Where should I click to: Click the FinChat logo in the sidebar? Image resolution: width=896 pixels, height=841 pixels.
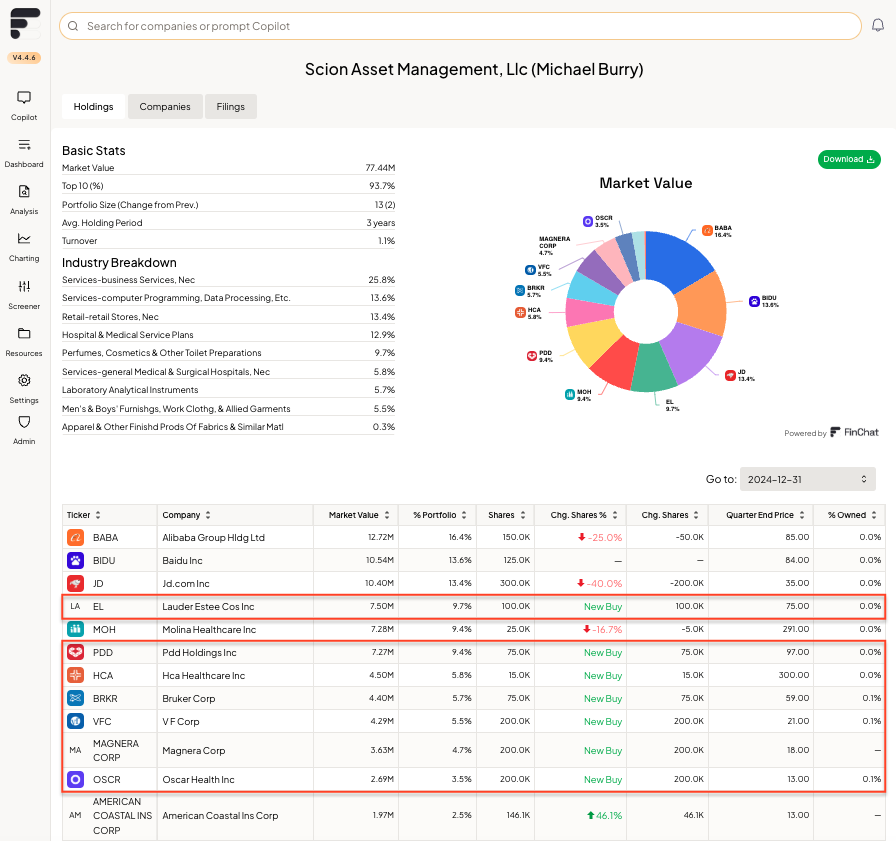tap(25, 23)
